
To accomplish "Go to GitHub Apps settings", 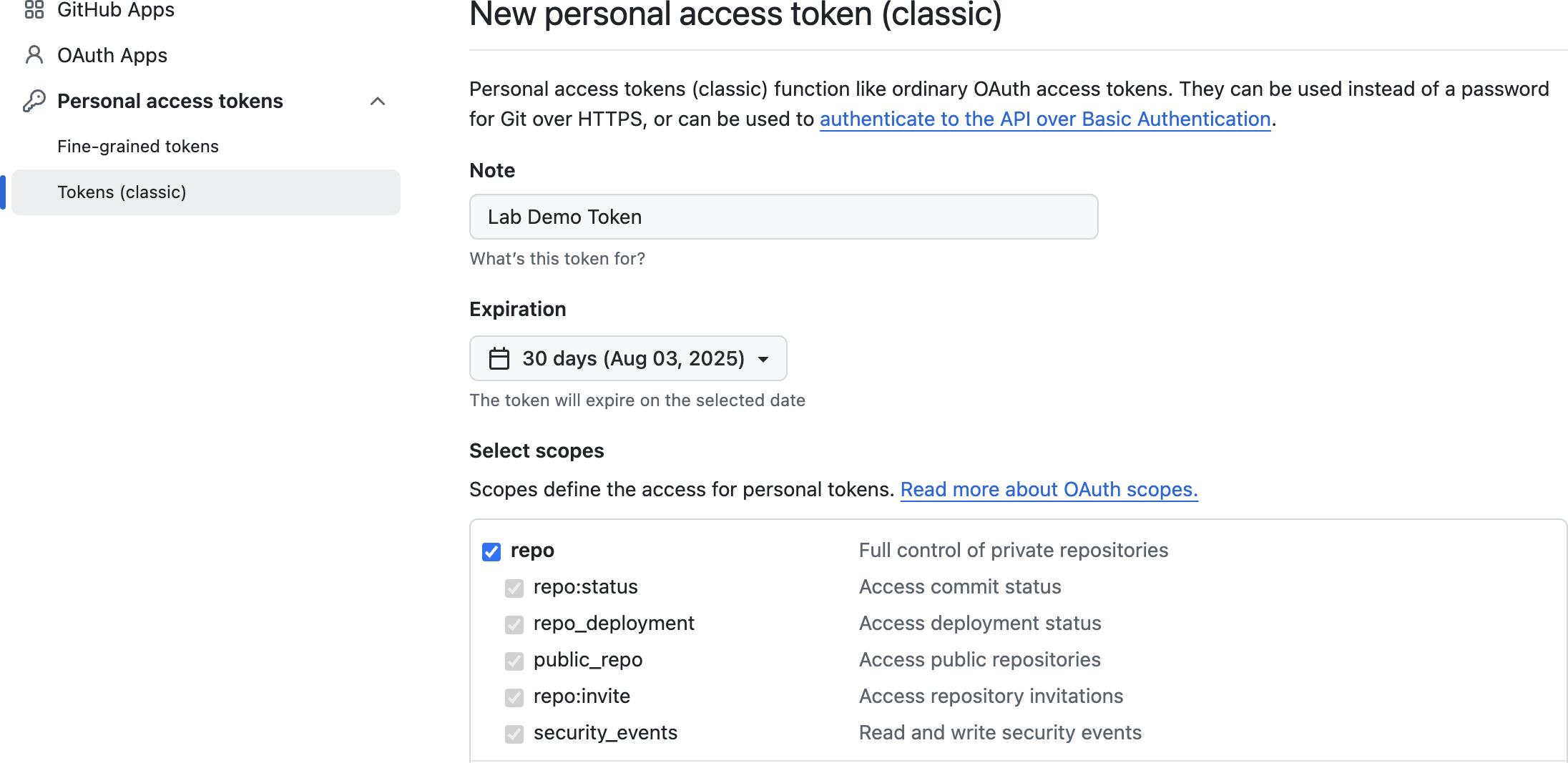I will coord(116,10).
